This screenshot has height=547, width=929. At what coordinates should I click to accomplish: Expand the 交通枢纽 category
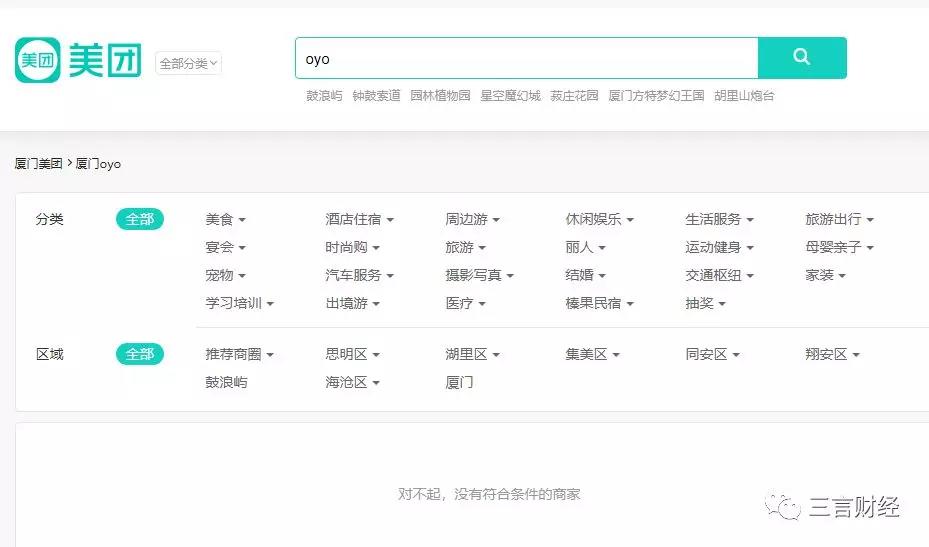pos(719,275)
